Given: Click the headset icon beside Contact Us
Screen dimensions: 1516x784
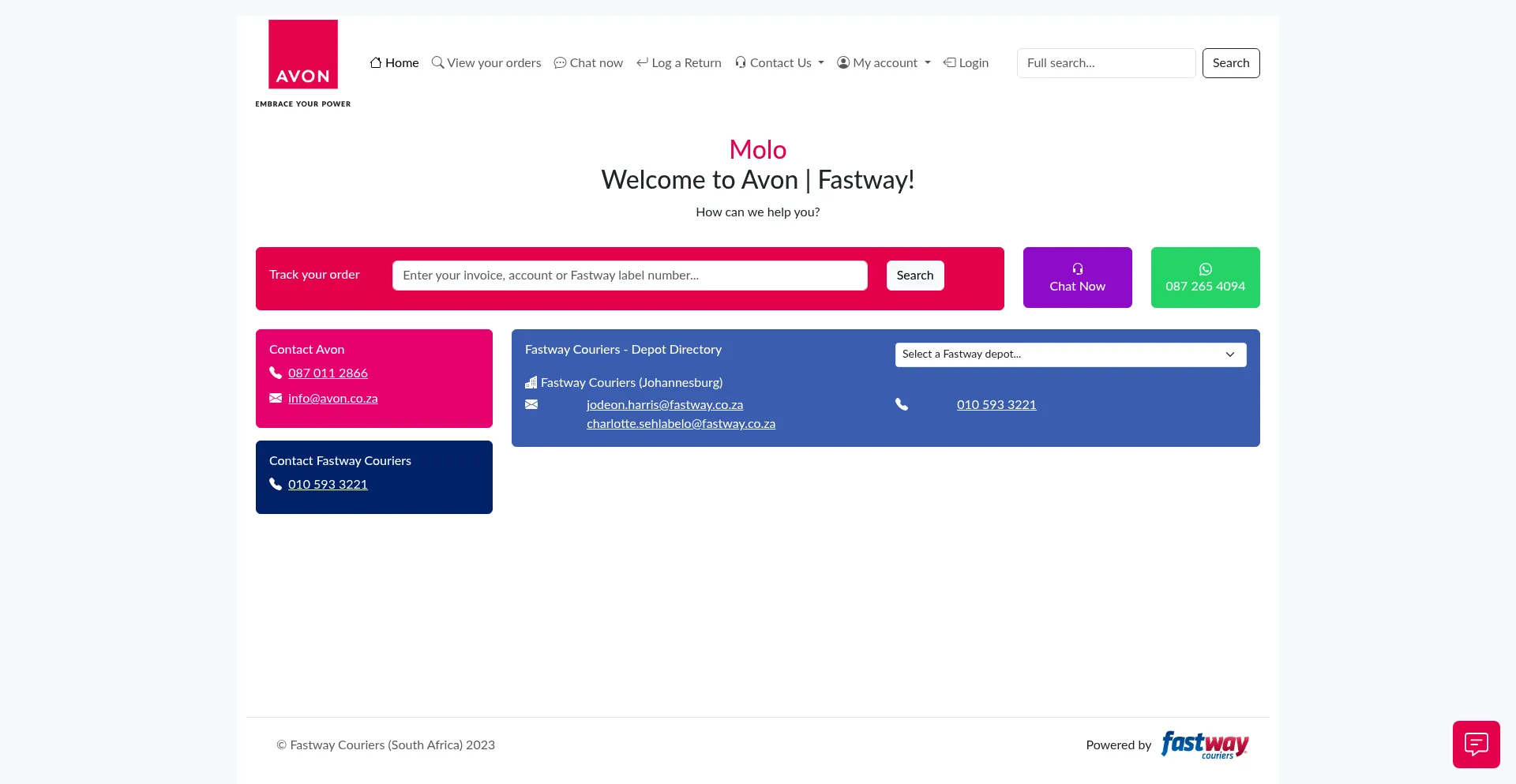Looking at the screenshot, I should 741,62.
